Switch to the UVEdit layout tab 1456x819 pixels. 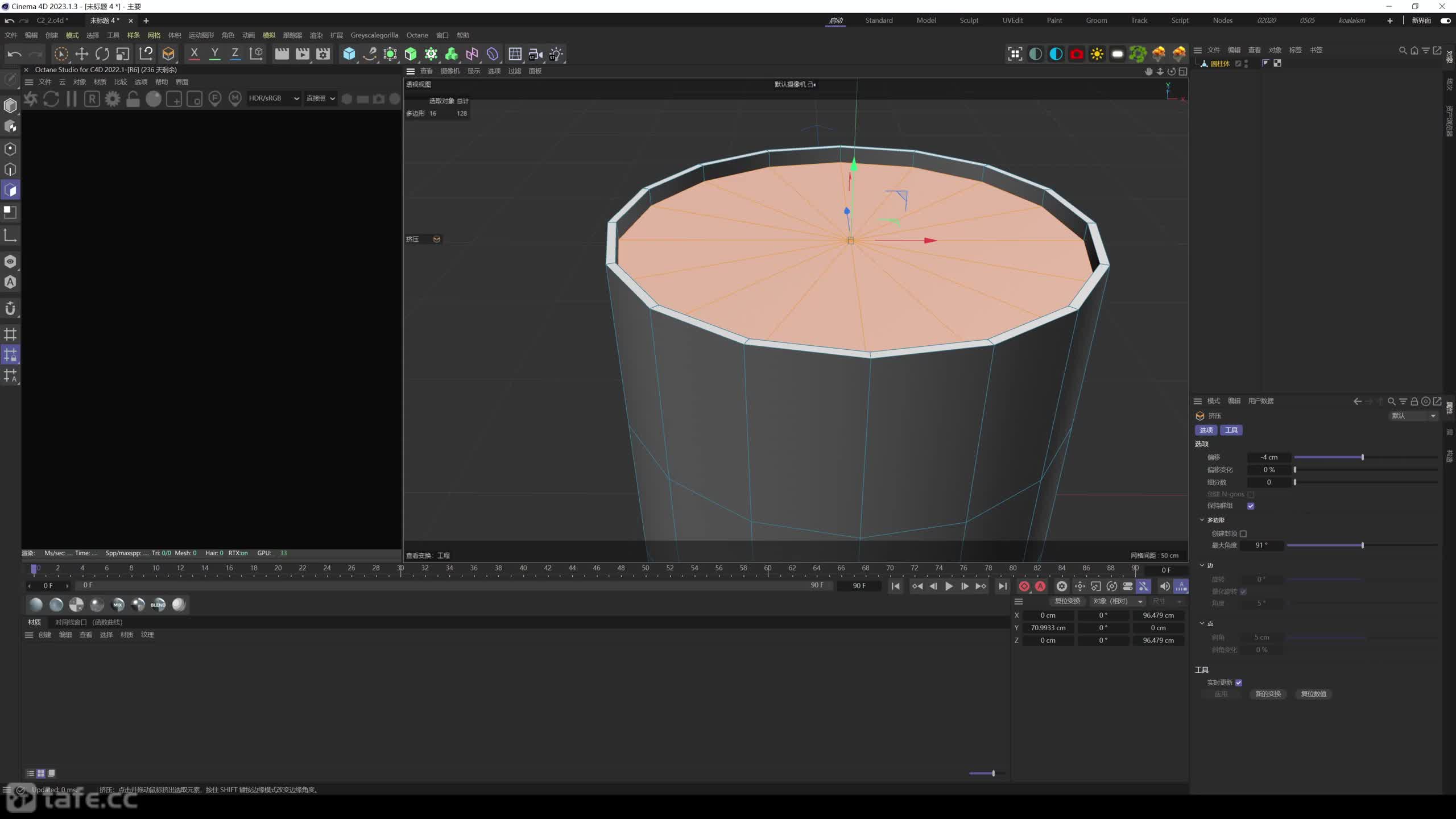[x=1012, y=20]
